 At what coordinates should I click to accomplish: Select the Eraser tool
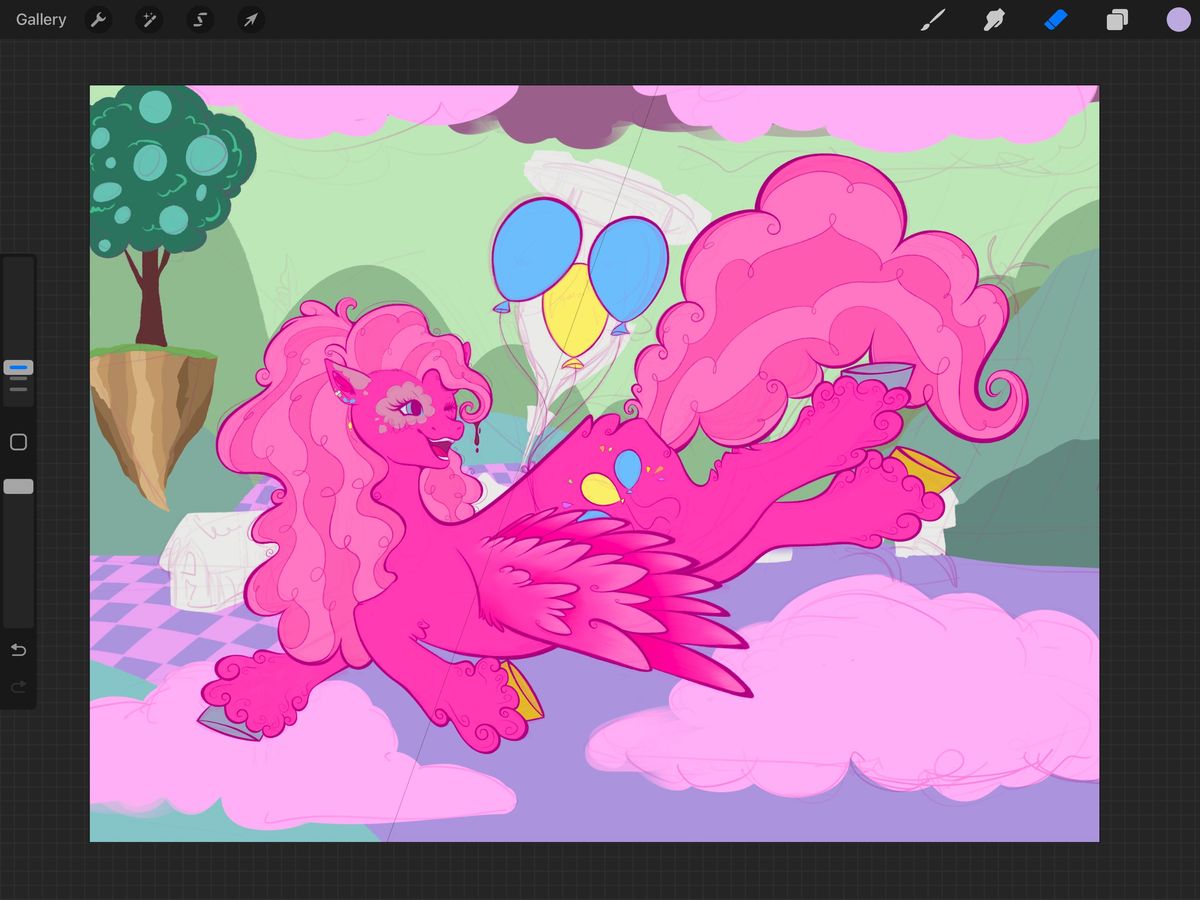[x=1056, y=20]
